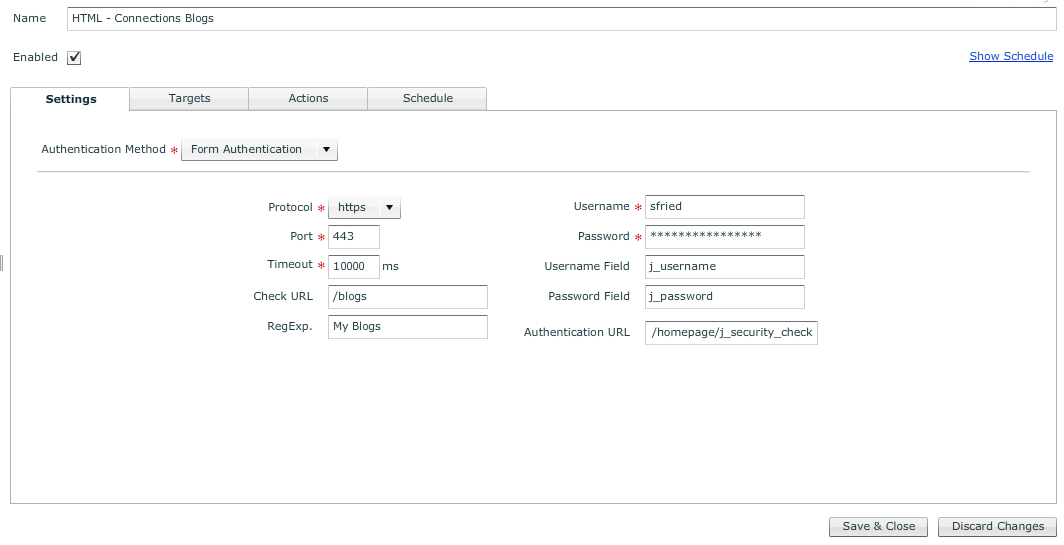The height and width of the screenshot is (545, 1064).
Task: Click the RegExp. input box
Action: pos(407,327)
